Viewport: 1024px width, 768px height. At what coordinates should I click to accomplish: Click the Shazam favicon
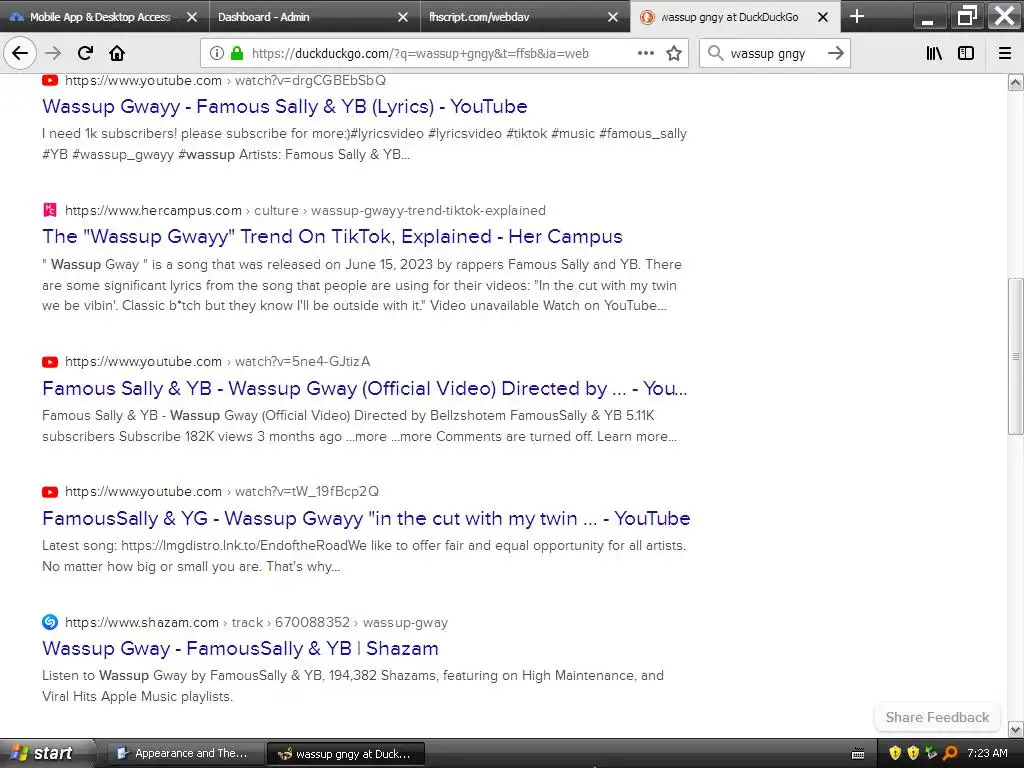coord(50,622)
